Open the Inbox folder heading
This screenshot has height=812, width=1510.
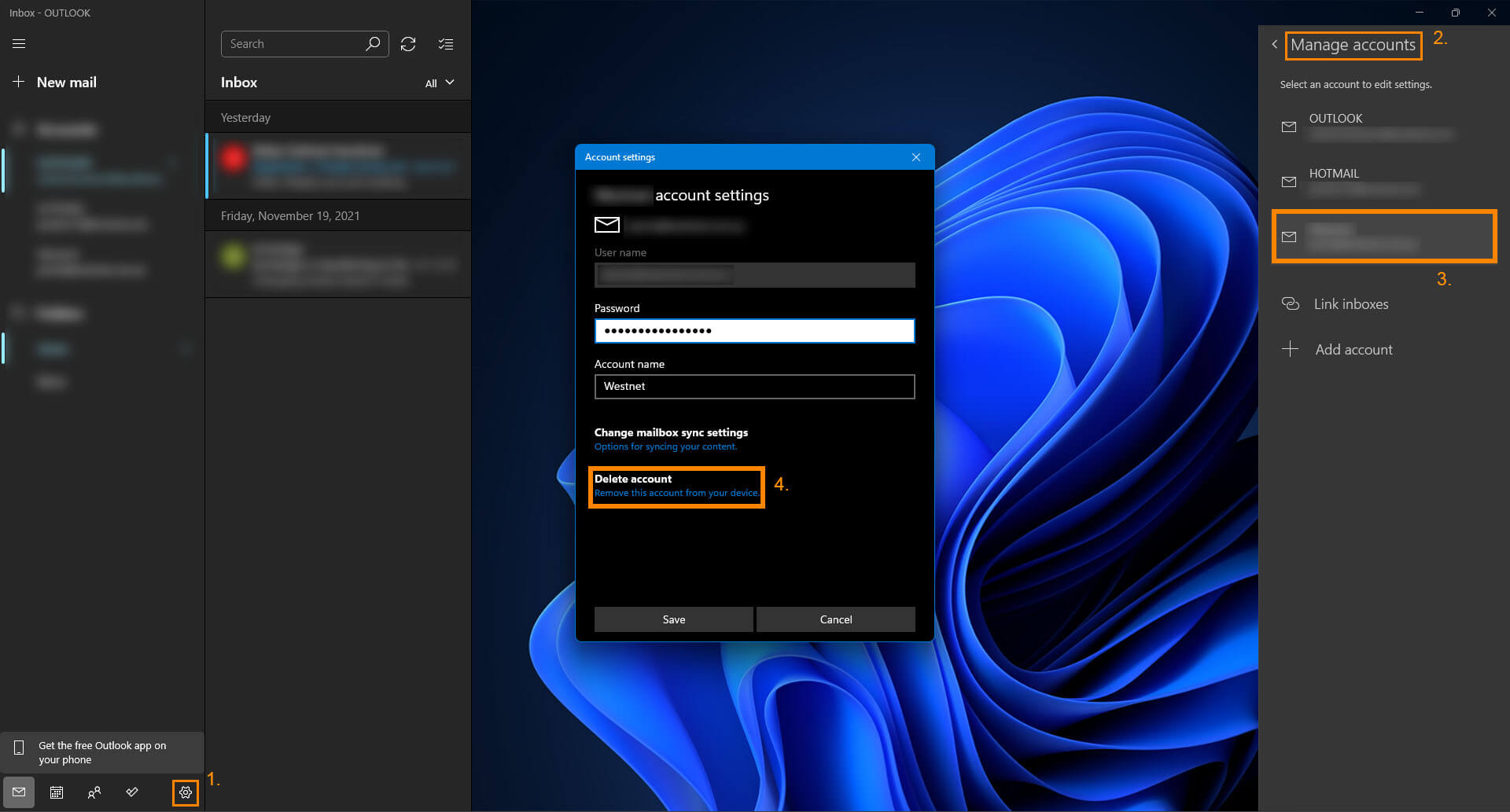239,83
